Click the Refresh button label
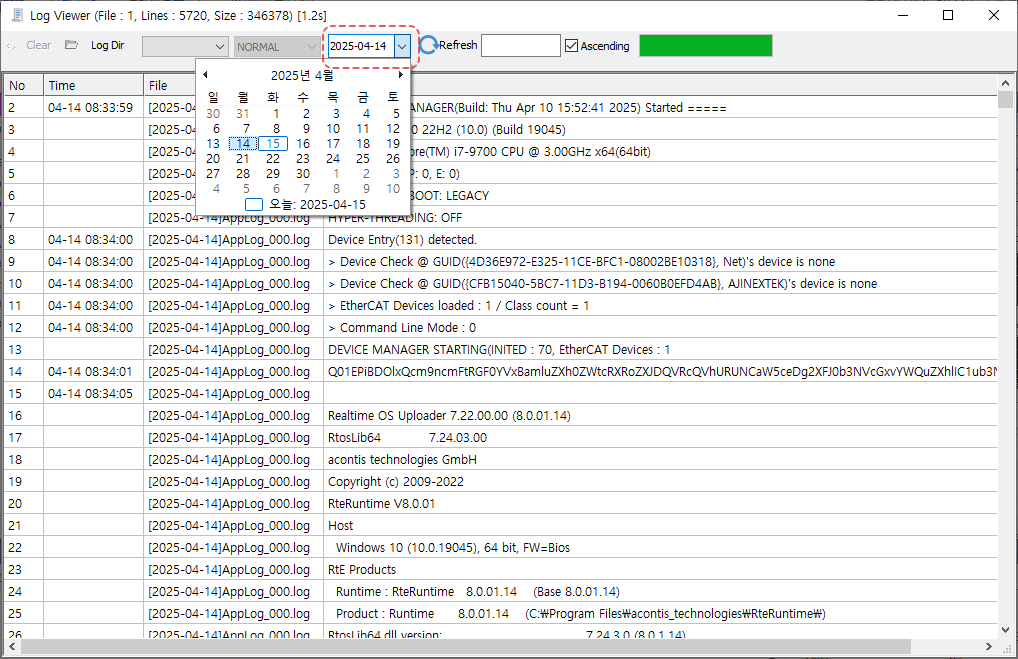 pos(458,45)
